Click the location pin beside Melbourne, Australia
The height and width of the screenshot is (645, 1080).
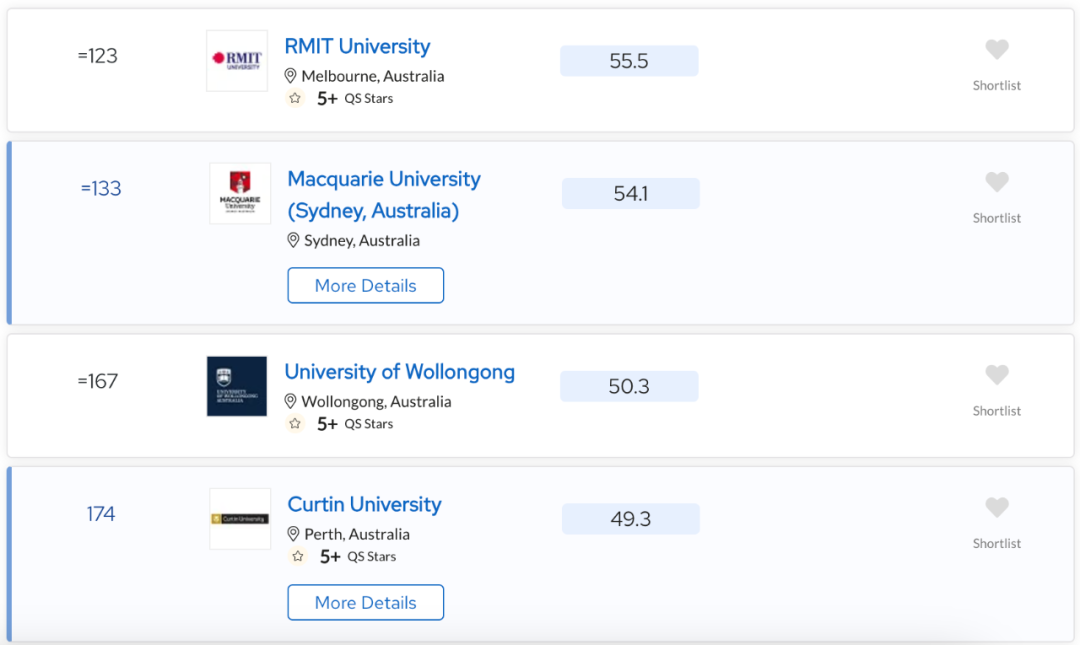(291, 76)
